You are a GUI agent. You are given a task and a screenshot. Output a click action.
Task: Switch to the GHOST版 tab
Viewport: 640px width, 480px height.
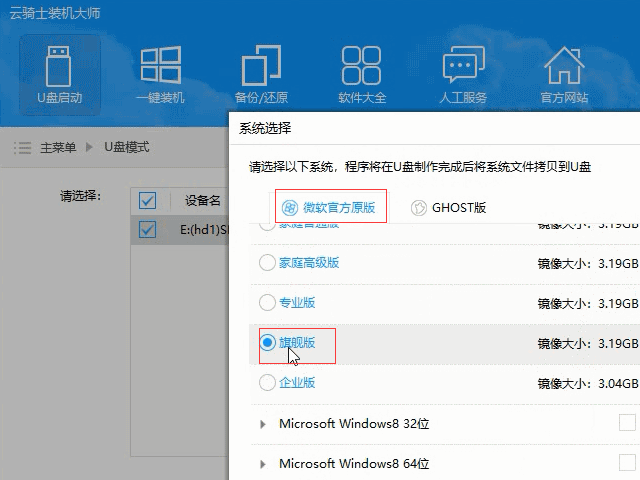(448, 207)
